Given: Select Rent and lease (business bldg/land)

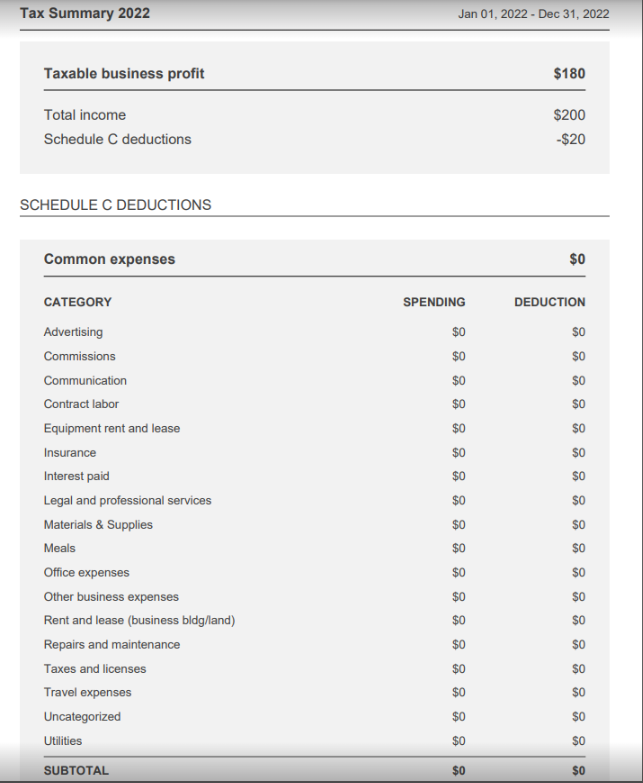Looking at the screenshot, I should click(139, 620).
